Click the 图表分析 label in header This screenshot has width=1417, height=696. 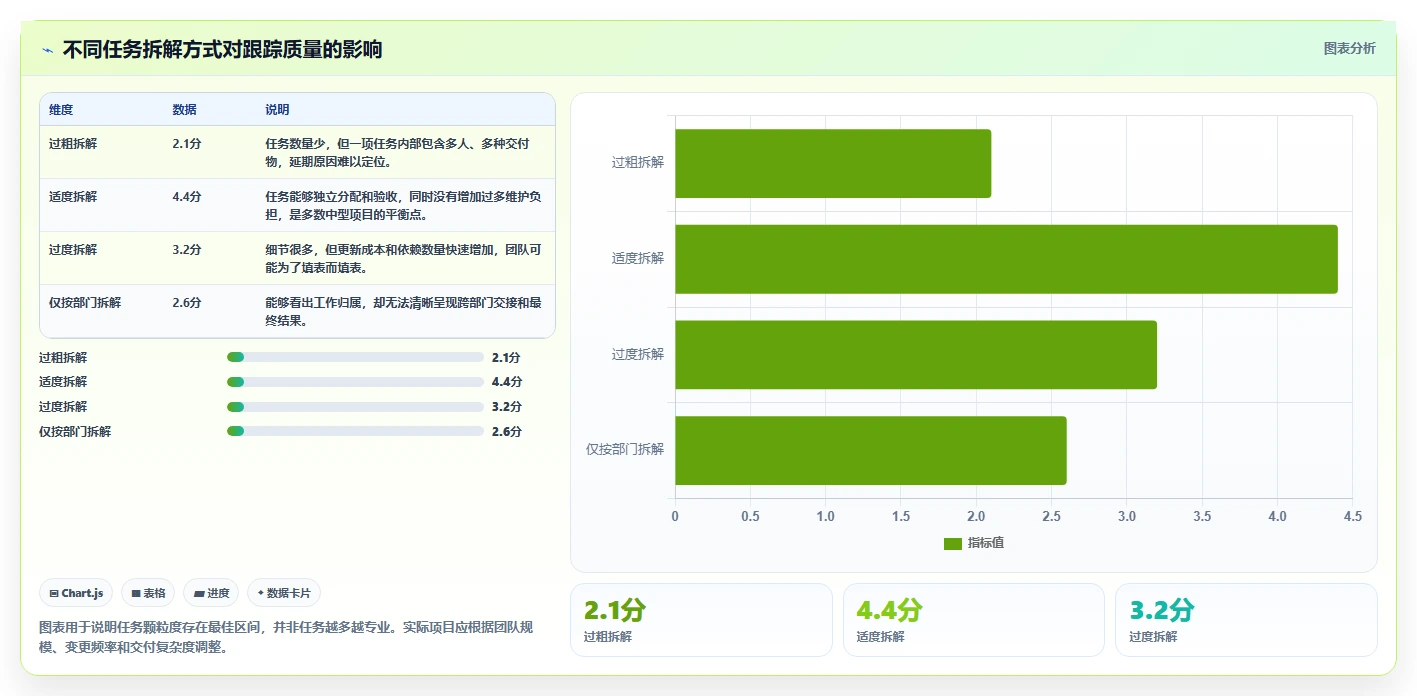click(x=1349, y=48)
